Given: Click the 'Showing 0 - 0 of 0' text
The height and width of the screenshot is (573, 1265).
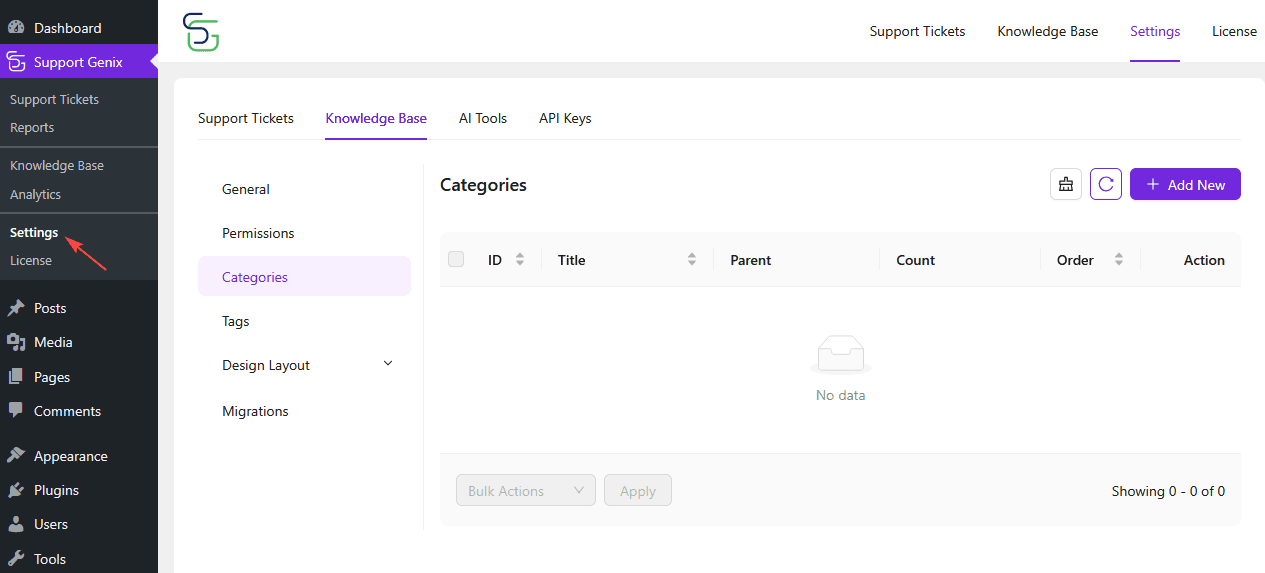Looking at the screenshot, I should tap(1168, 491).
